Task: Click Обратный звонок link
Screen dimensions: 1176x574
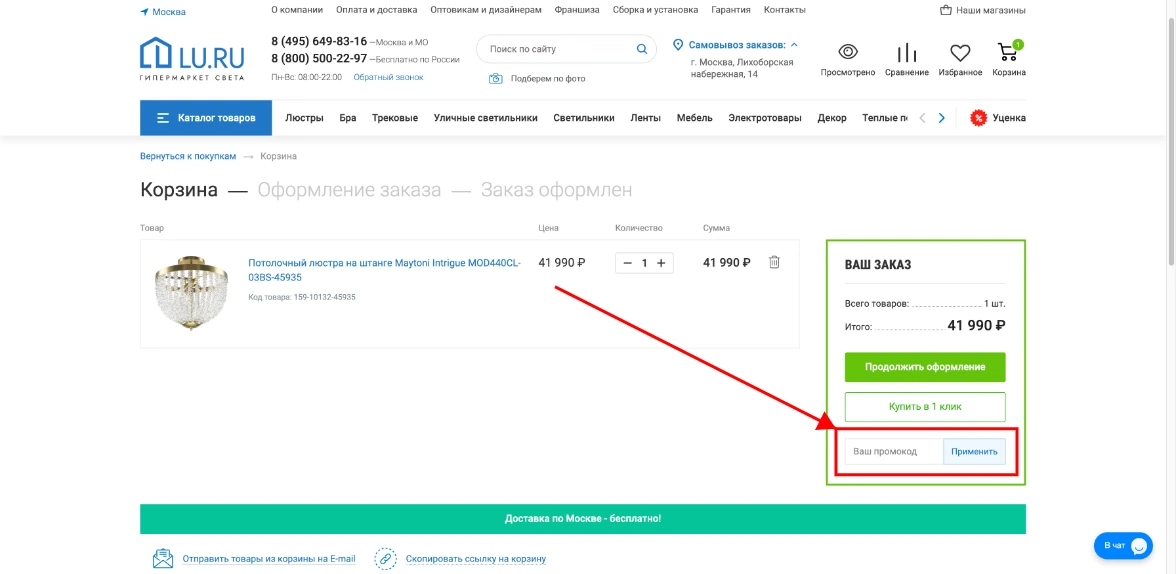Action: (388, 77)
